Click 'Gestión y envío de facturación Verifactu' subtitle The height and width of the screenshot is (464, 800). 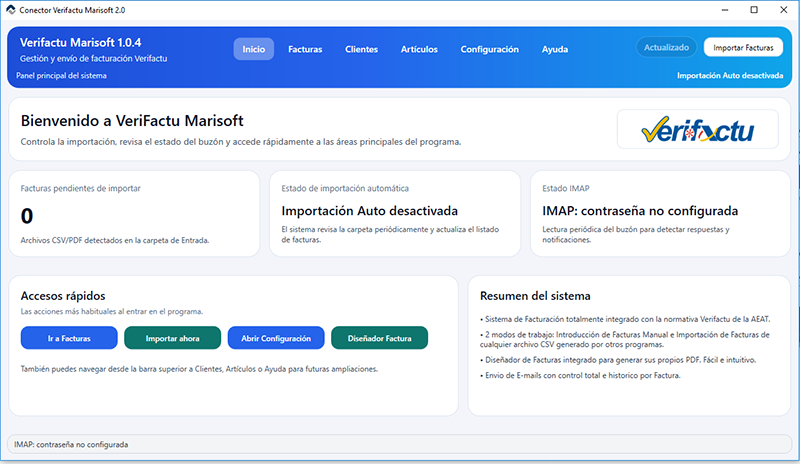93,59
